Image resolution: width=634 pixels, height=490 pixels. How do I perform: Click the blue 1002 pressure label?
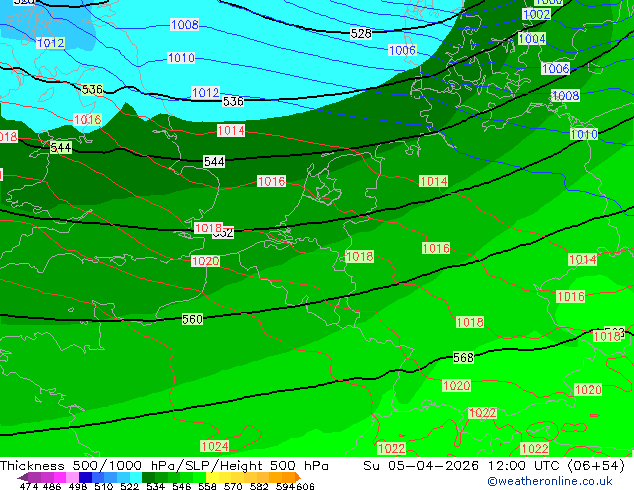537,15
